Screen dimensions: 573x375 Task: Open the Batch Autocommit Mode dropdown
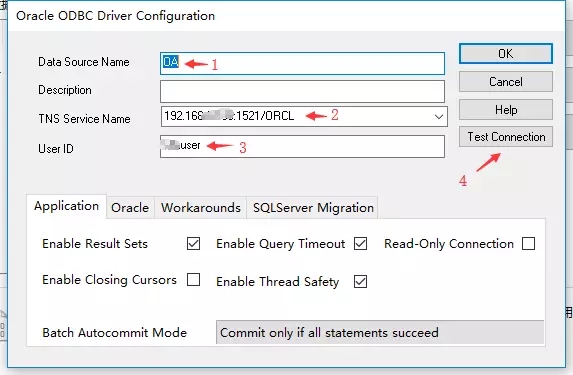380,332
